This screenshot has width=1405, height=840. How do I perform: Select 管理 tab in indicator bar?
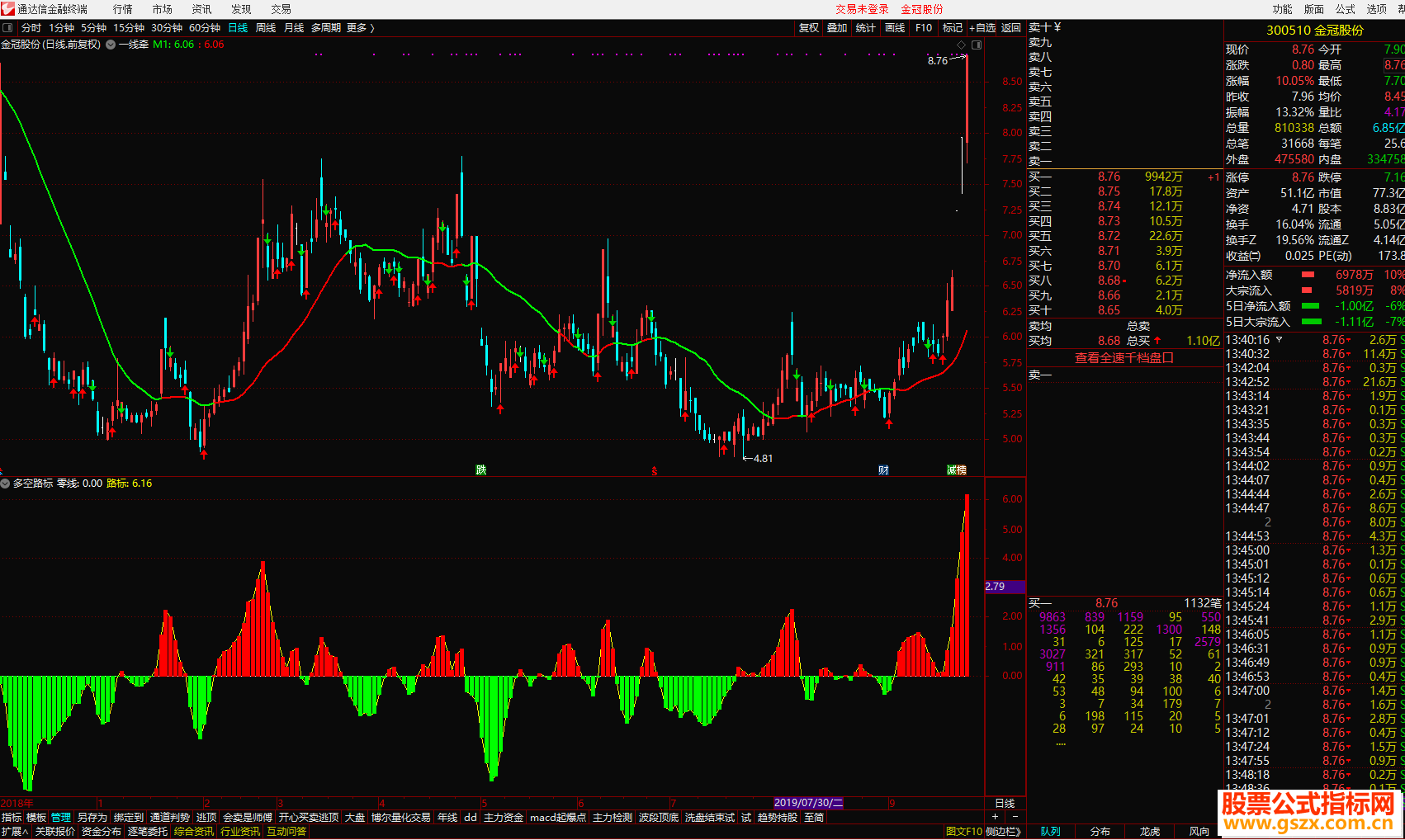pos(61,818)
